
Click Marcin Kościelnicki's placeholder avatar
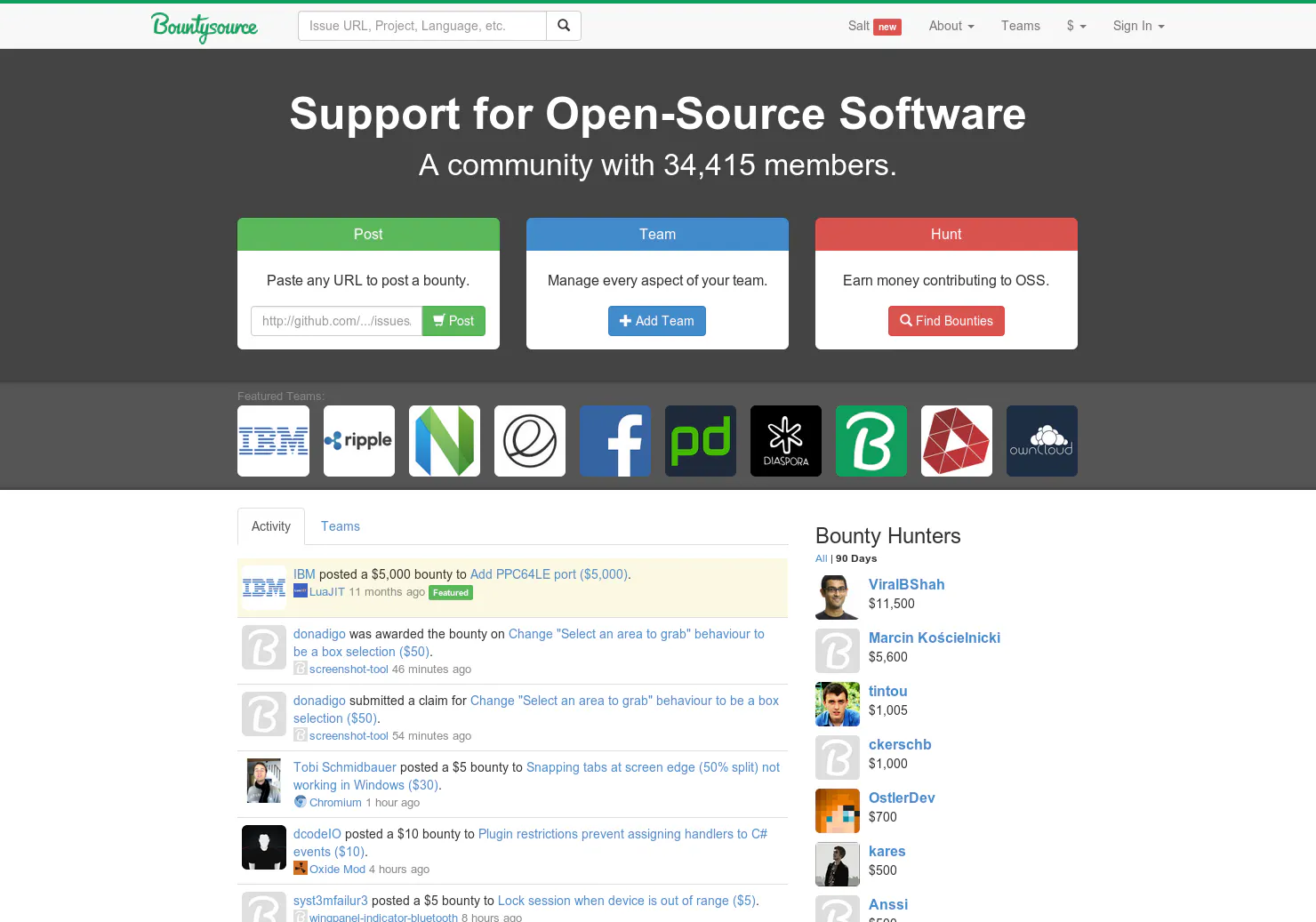tap(838, 651)
